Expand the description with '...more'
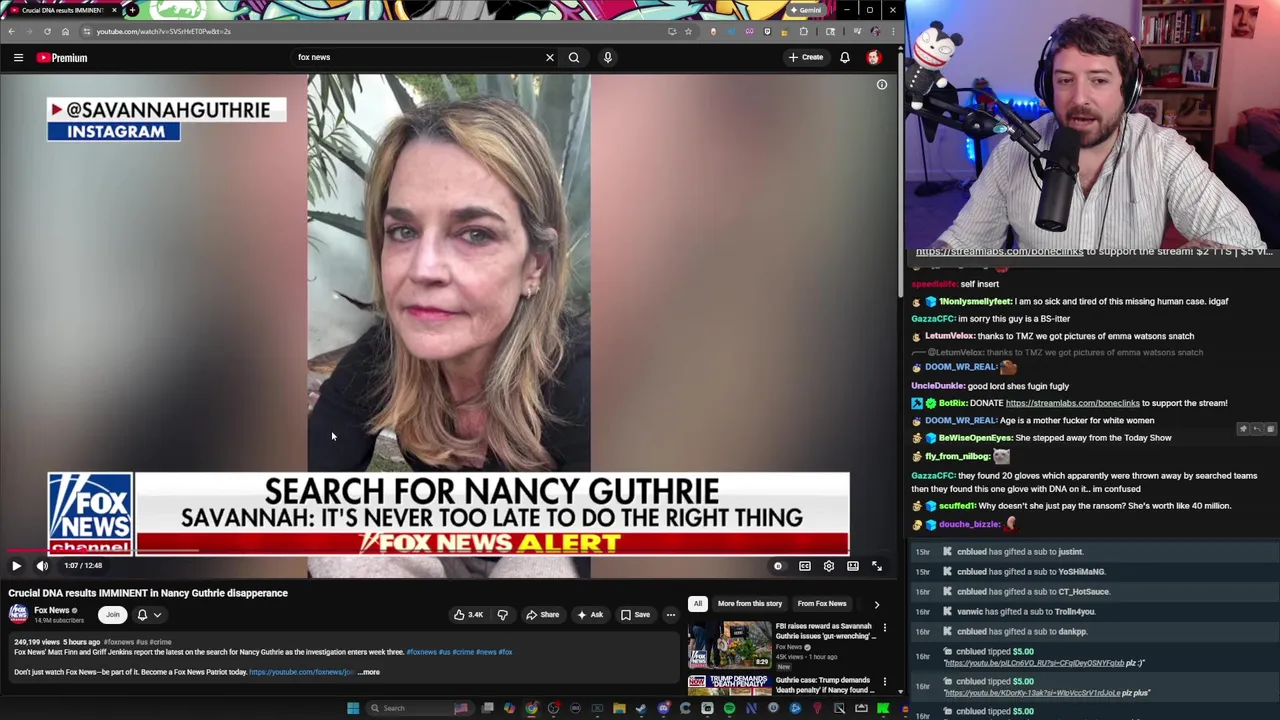 369,672
